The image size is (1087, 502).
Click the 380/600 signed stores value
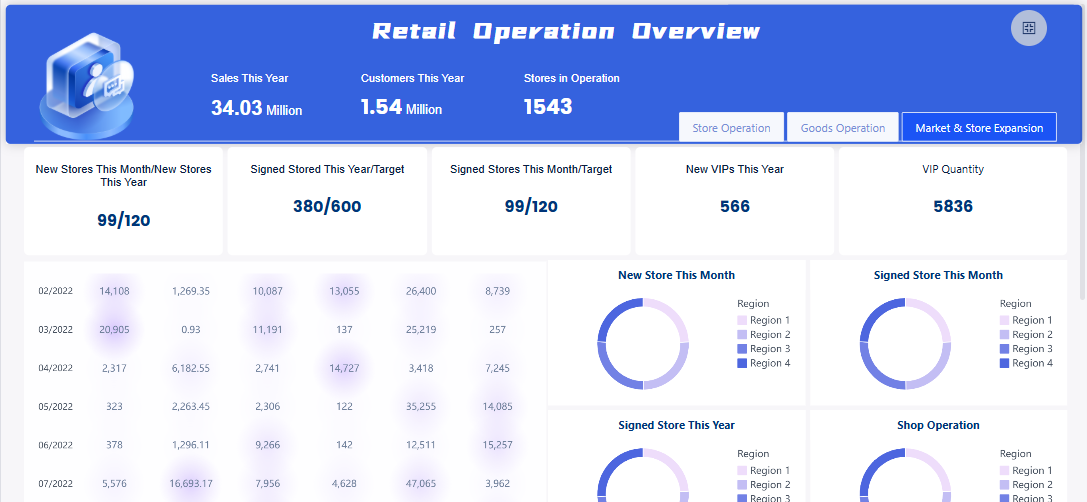327,206
